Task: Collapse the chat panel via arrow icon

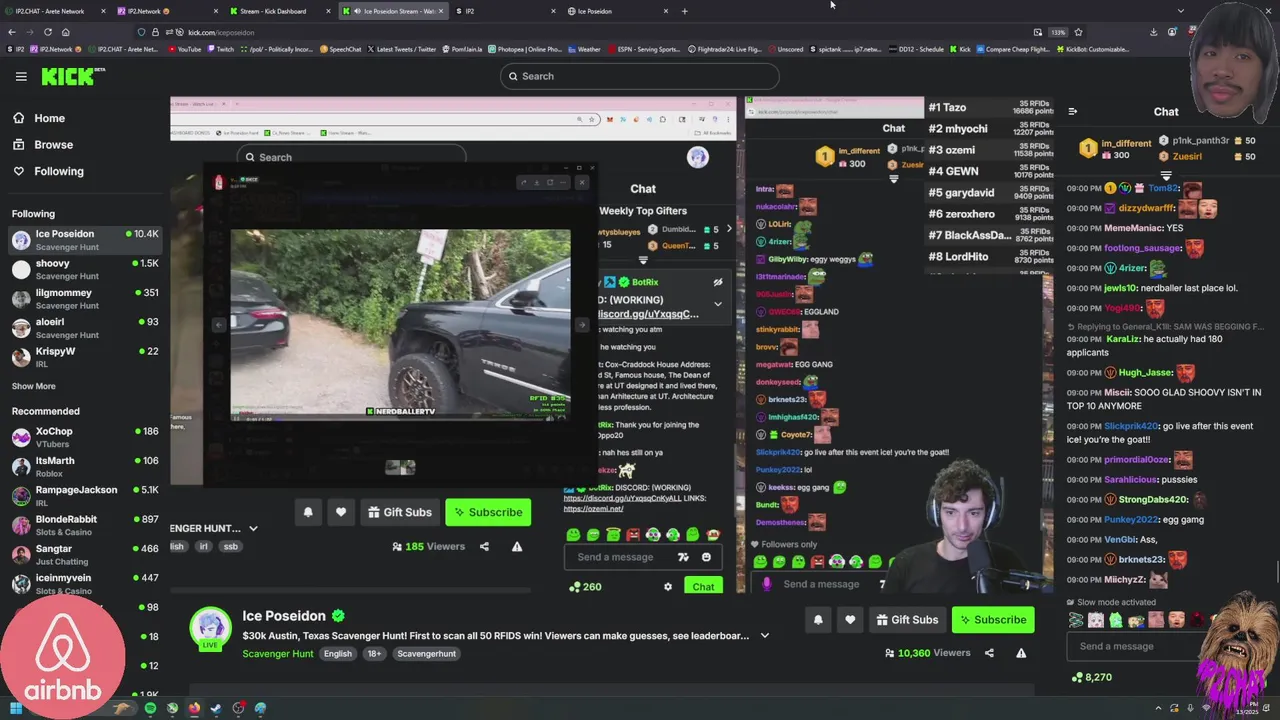Action: pyautogui.click(x=1072, y=112)
